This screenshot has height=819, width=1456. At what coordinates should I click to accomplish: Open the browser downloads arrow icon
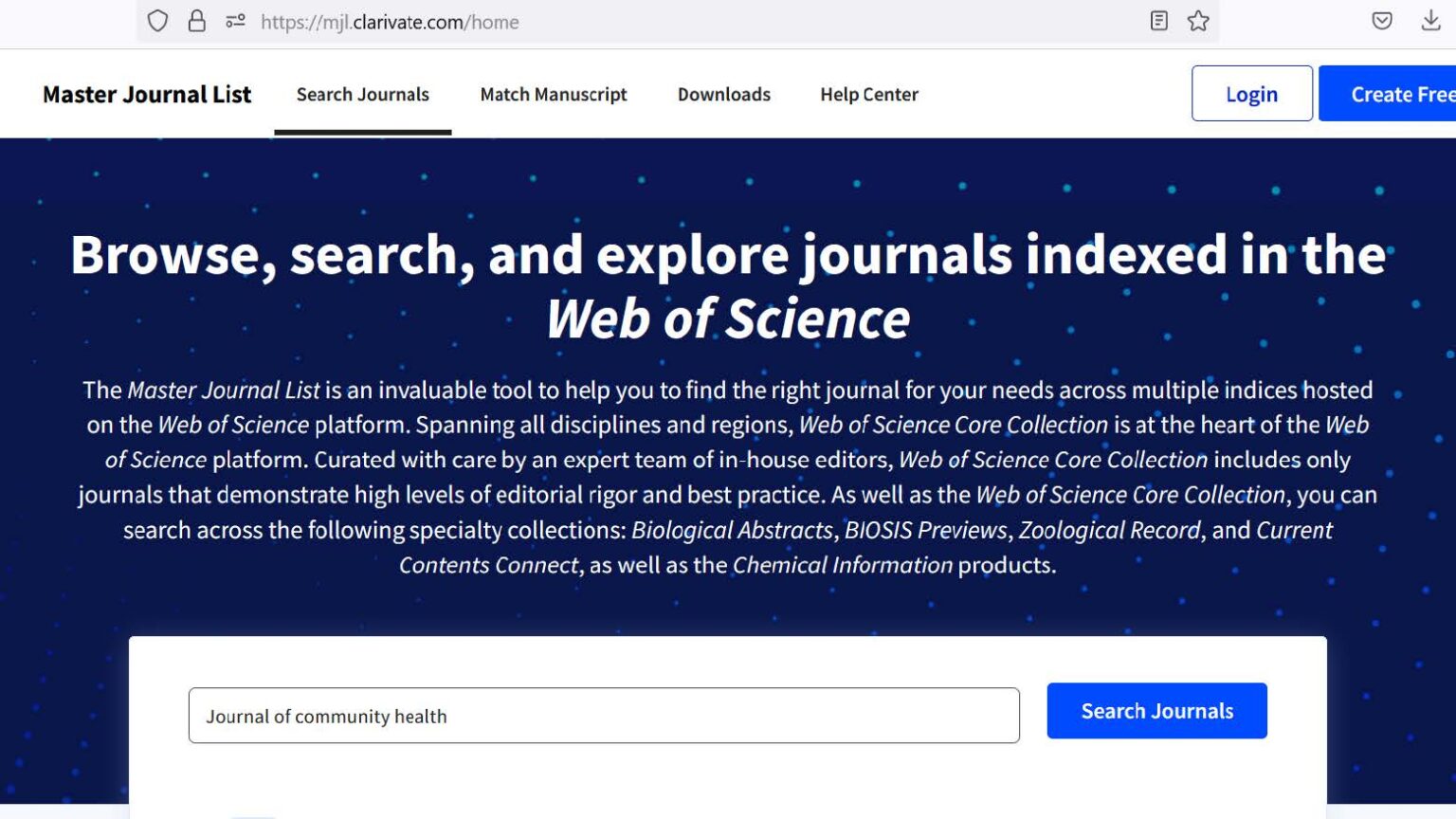click(1430, 21)
